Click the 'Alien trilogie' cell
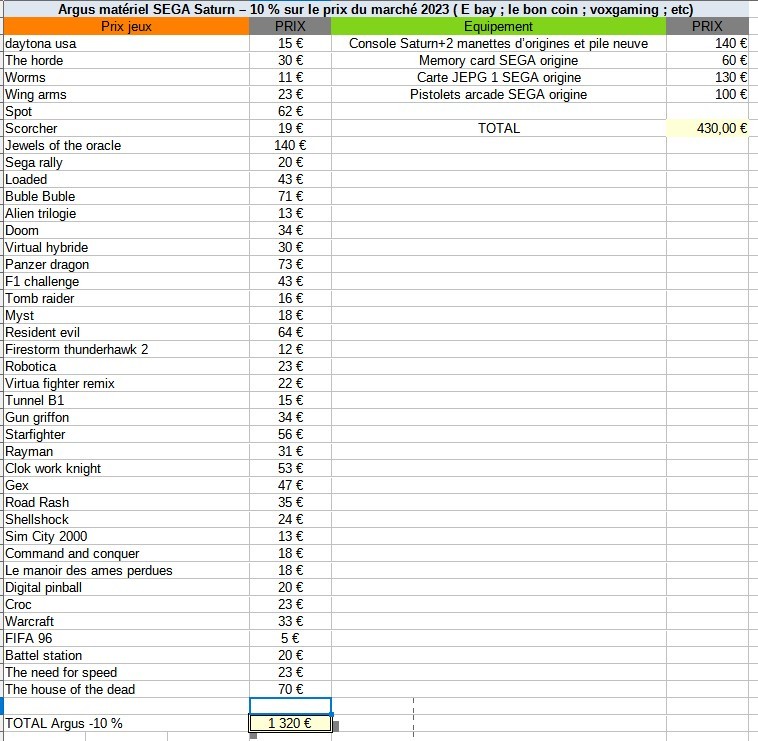The width and height of the screenshot is (758, 741). (126, 213)
